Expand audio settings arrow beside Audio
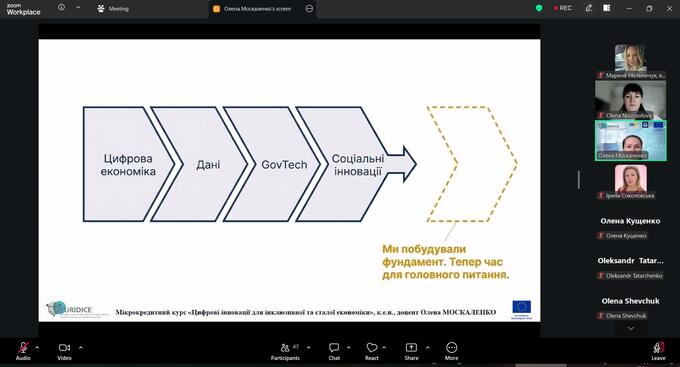This screenshot has width=680, height=367. coord(37,347)
